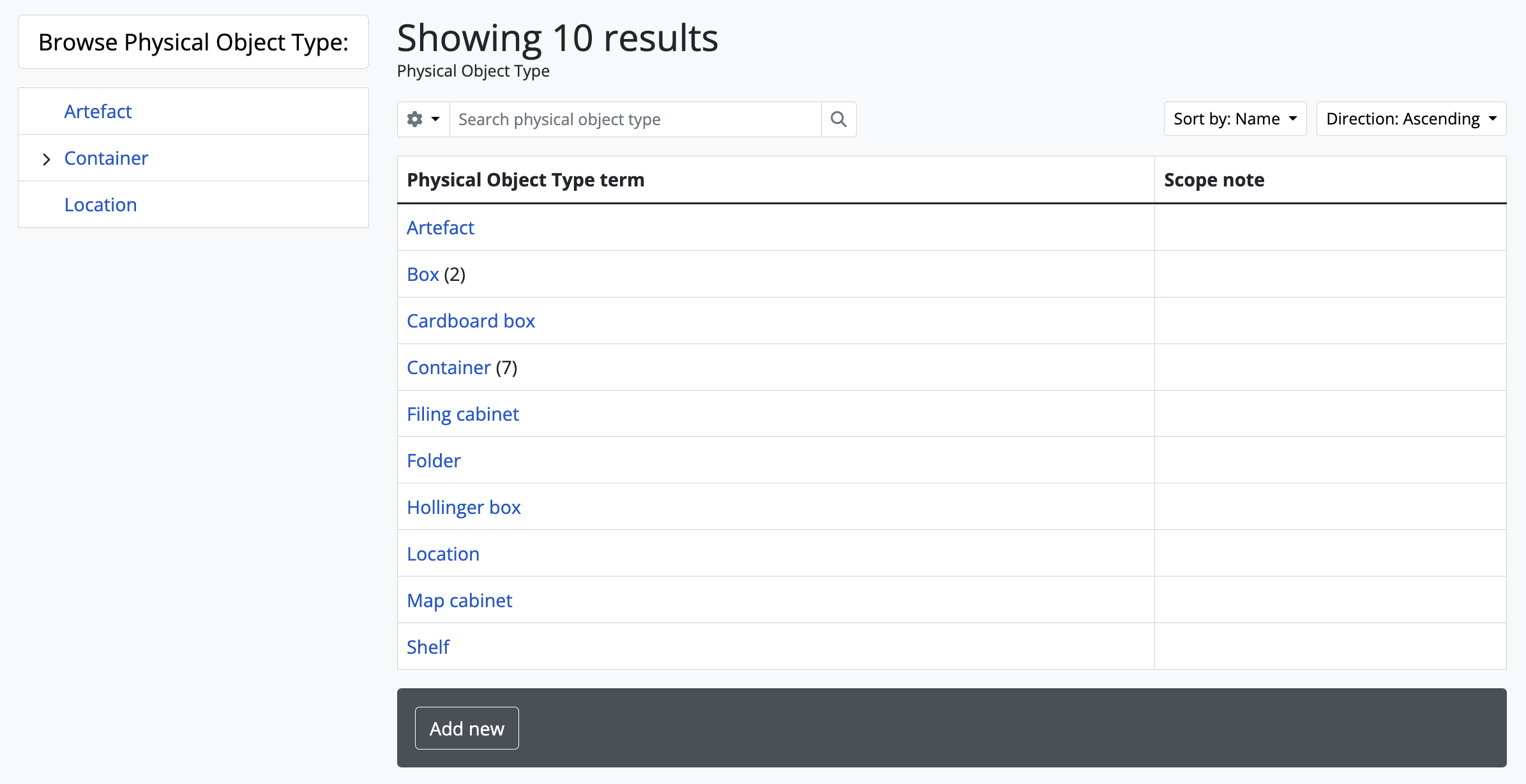
Task: Open the Folder term link
Action: tap(434, 461)
